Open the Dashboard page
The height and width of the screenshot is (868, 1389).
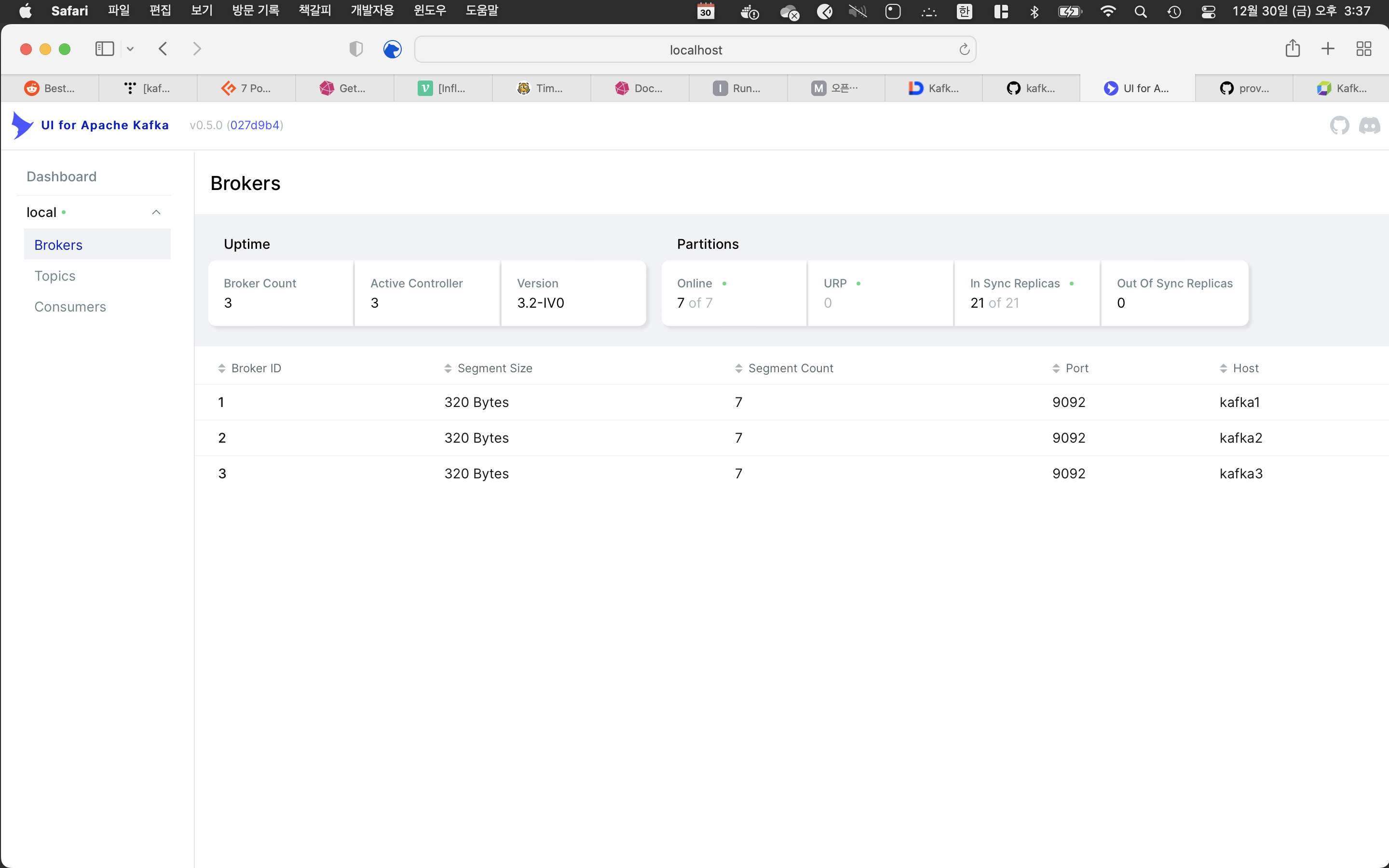[x=61, y=176]
